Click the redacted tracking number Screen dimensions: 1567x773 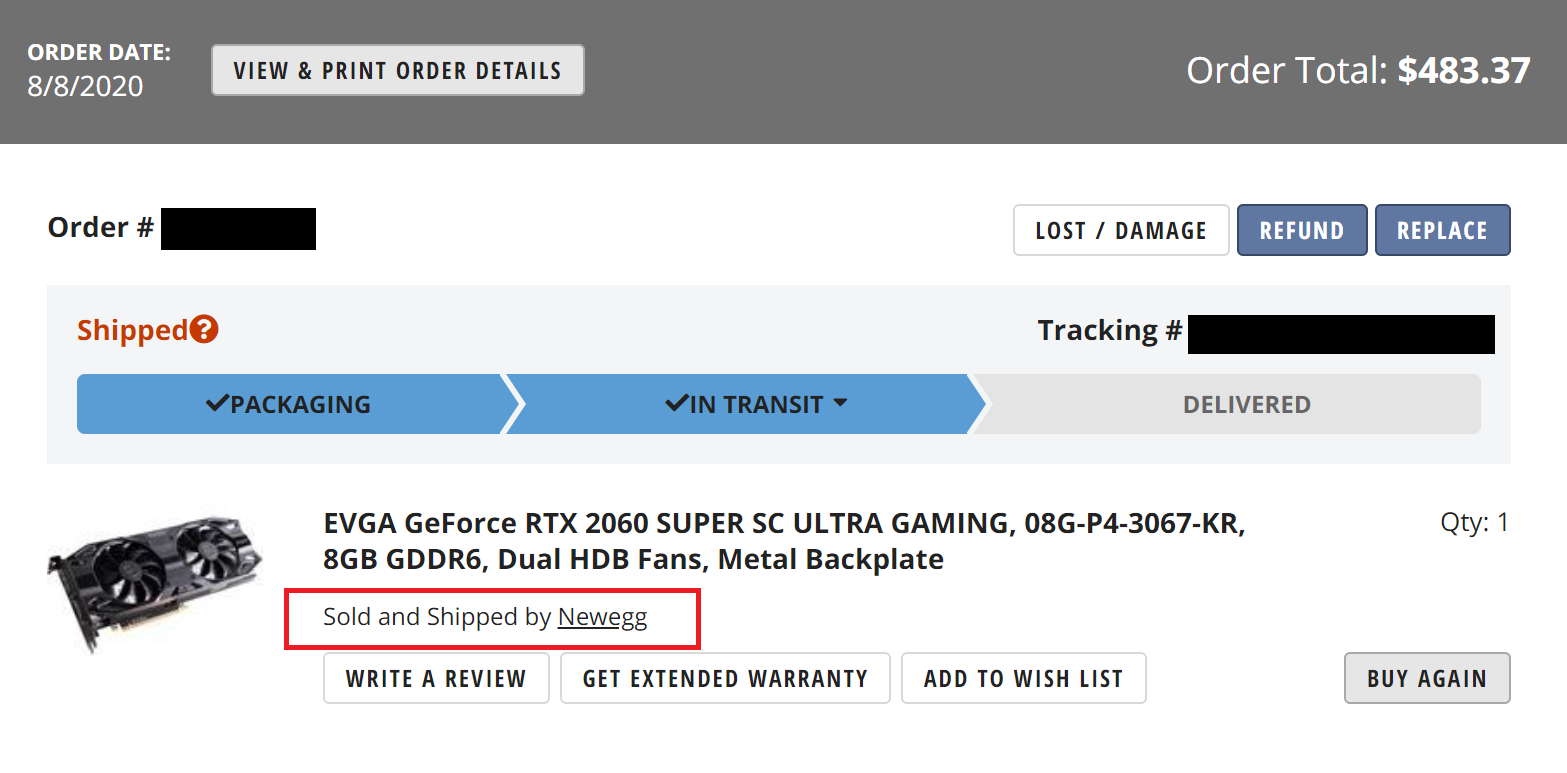(x=1340, y=333)
